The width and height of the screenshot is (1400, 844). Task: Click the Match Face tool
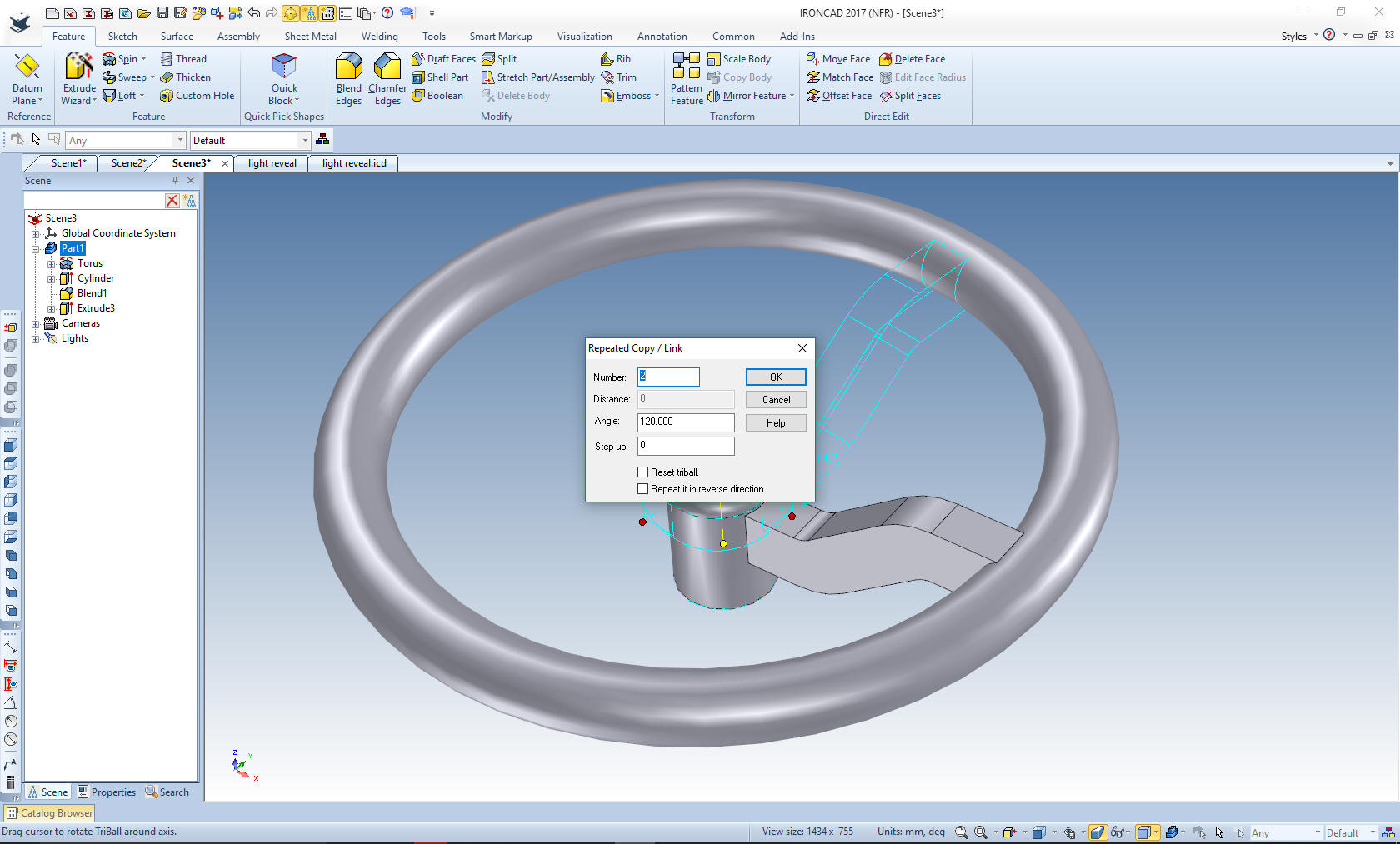pyautogui.click(x=840, y=77)
